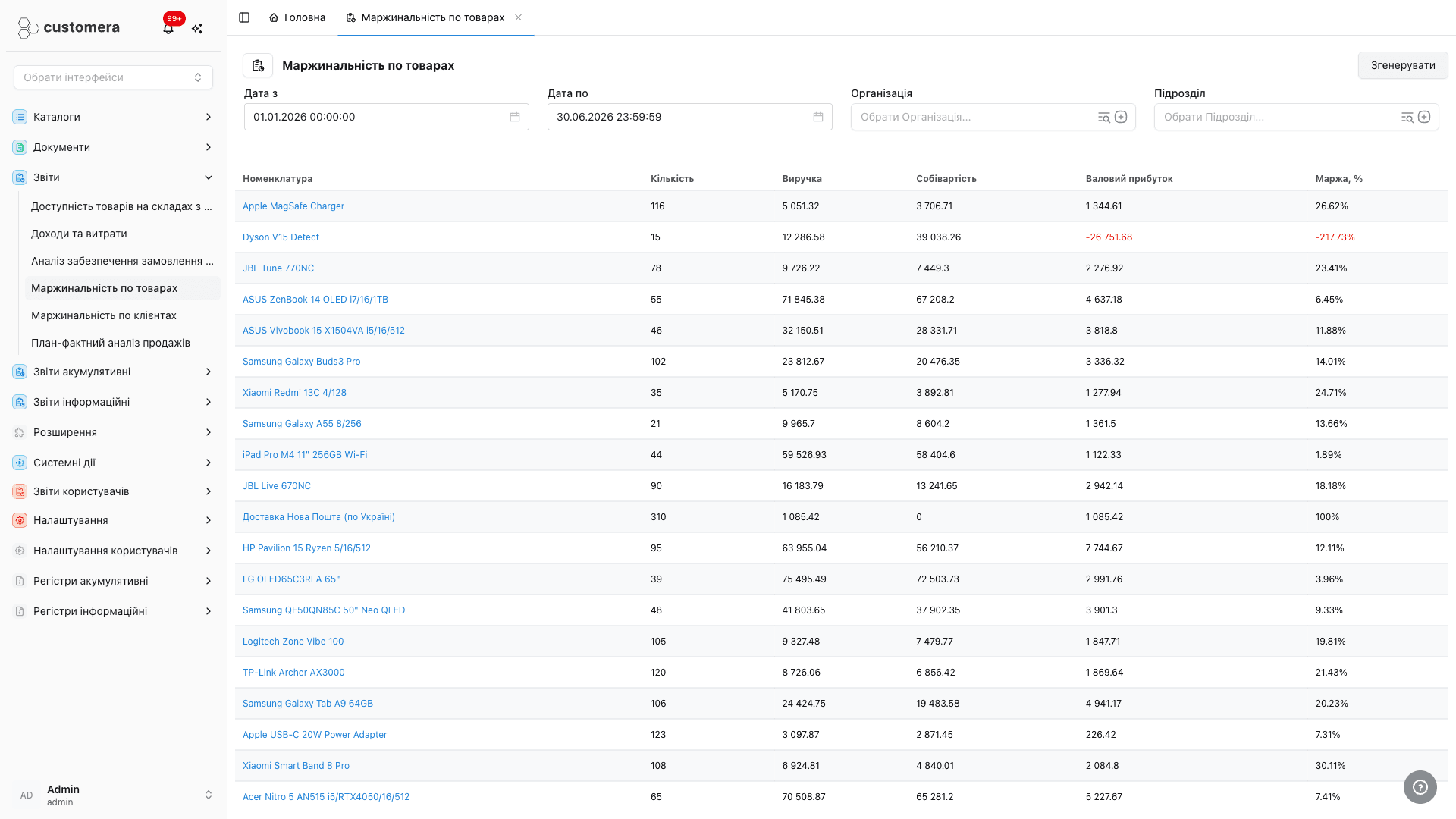Click the gross profit value -26 751.68

1109,237
